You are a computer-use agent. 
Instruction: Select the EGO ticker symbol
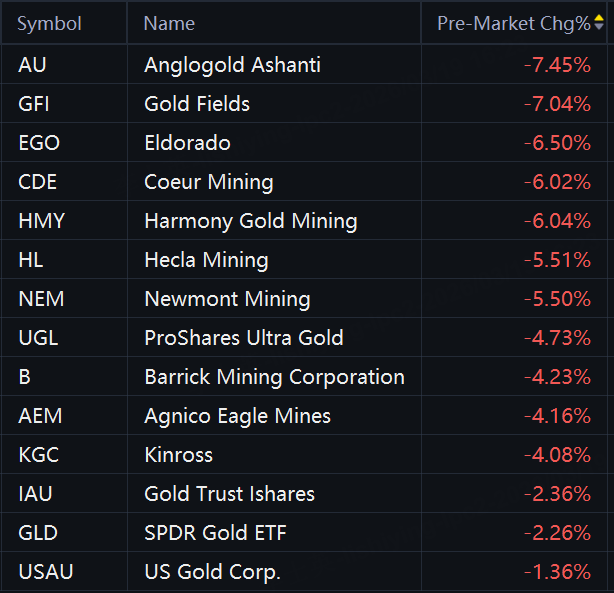39,143
